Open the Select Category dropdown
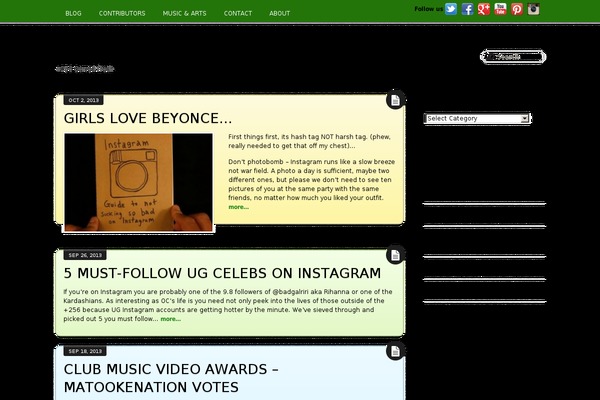This screenshot has height=400, width=600. pyautogui.click(x=478, y=119)
